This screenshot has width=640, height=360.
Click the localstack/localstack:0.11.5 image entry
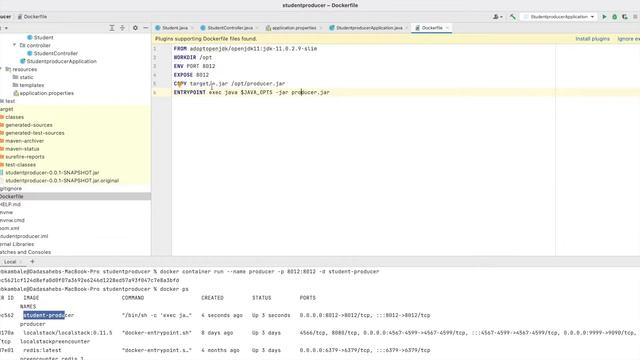pos(67,333)
